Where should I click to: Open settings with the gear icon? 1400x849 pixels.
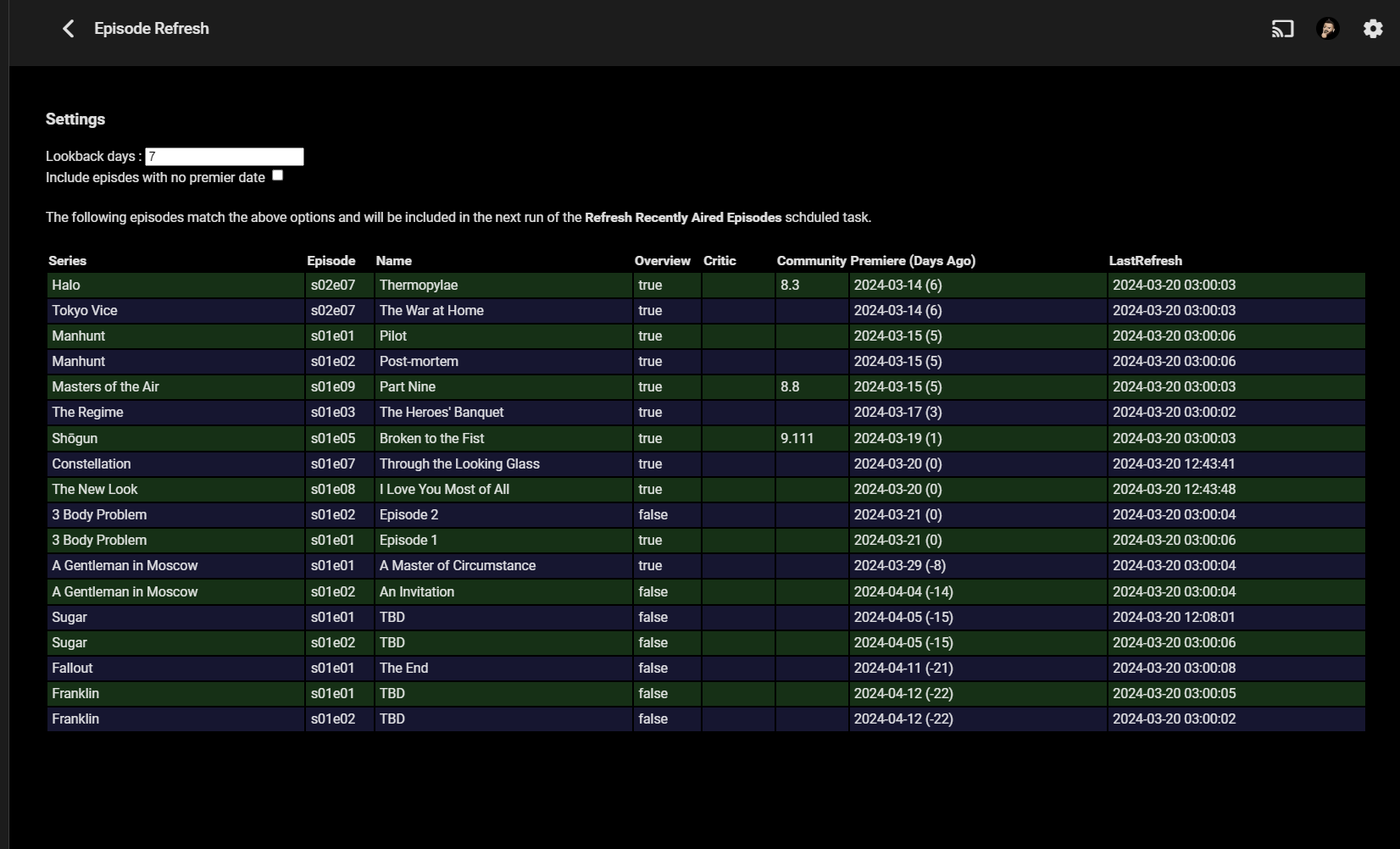pos(1372,28)
